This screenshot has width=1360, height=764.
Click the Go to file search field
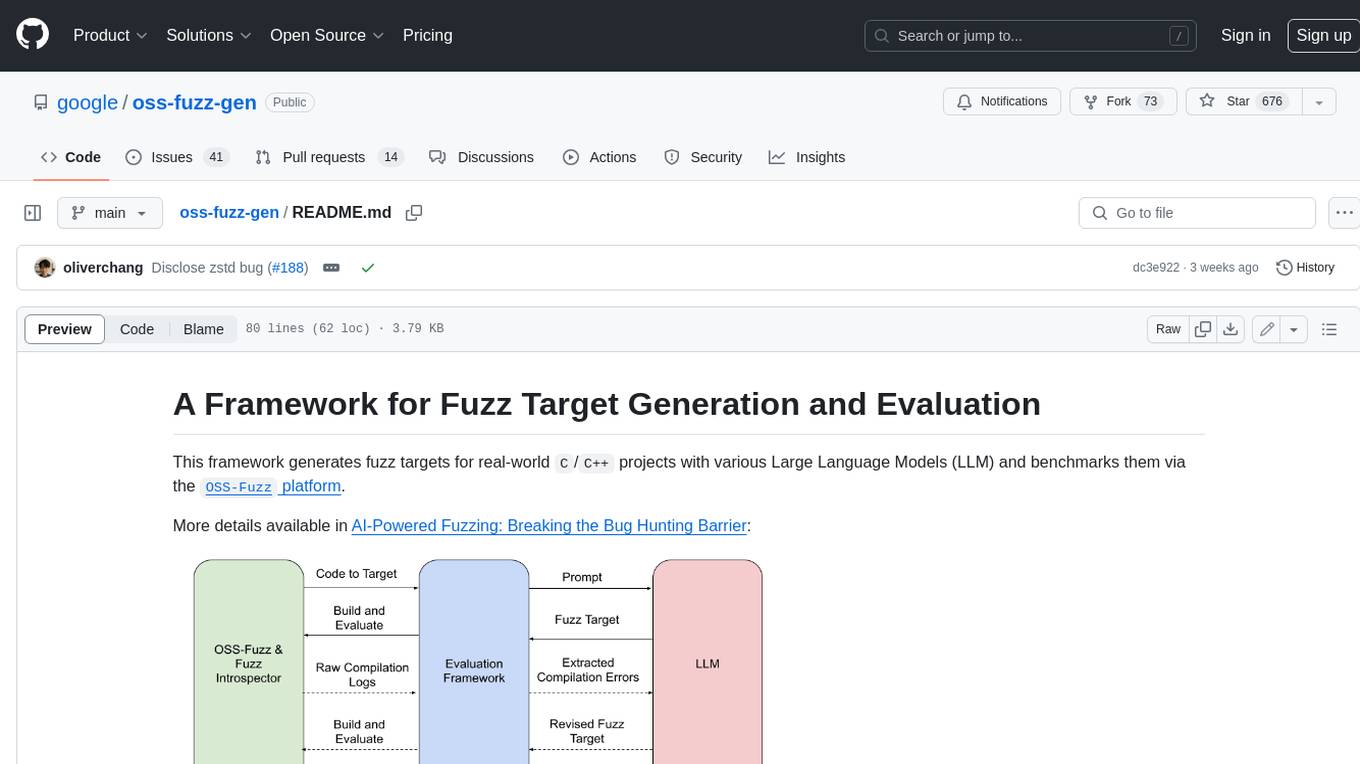(x=1197, y=213)
